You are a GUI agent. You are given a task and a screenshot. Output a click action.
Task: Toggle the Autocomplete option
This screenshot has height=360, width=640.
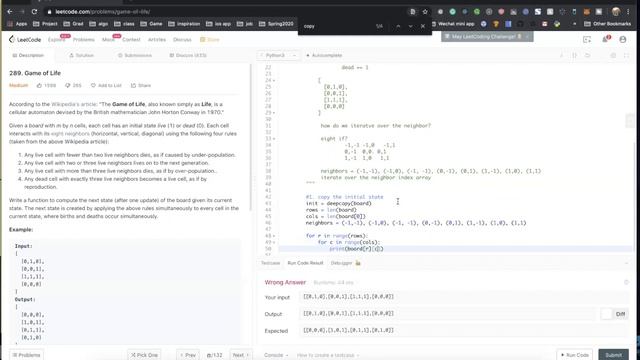pyautogui.click(x=324, y=55)
